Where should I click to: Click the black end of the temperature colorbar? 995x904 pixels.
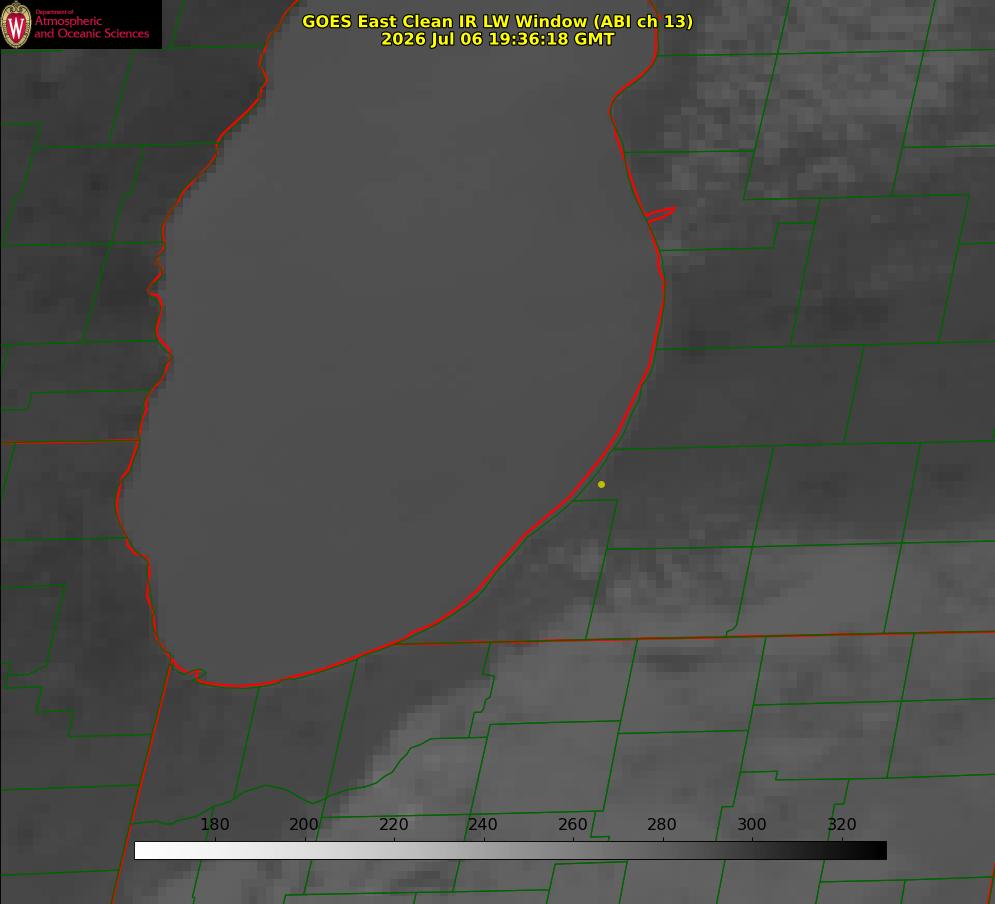pyautogui.click(x=878, y=850)
